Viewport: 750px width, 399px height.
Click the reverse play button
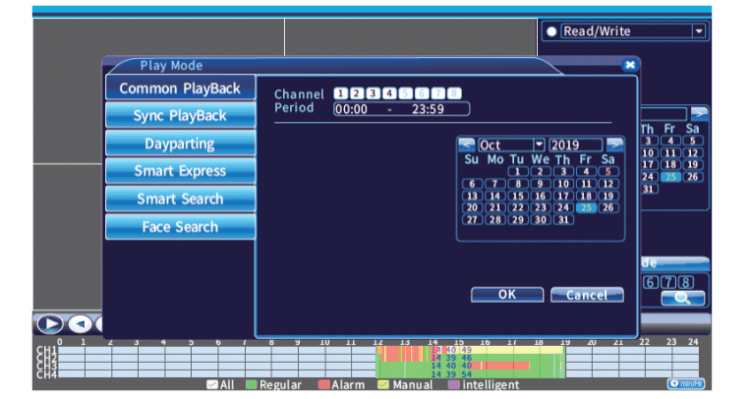[80, 324]
